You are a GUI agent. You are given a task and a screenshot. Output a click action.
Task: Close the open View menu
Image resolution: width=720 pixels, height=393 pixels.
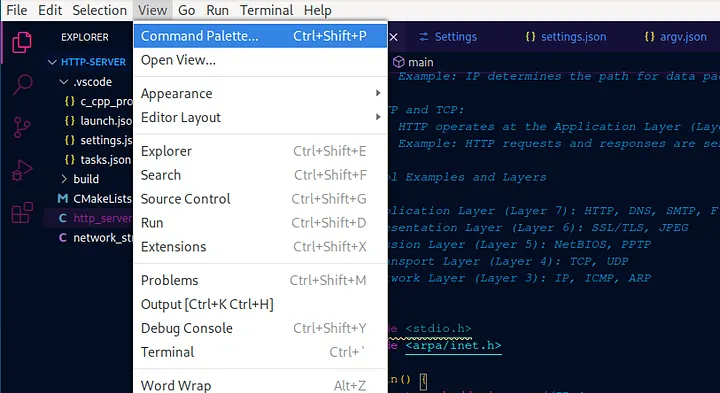coord(152,10)
